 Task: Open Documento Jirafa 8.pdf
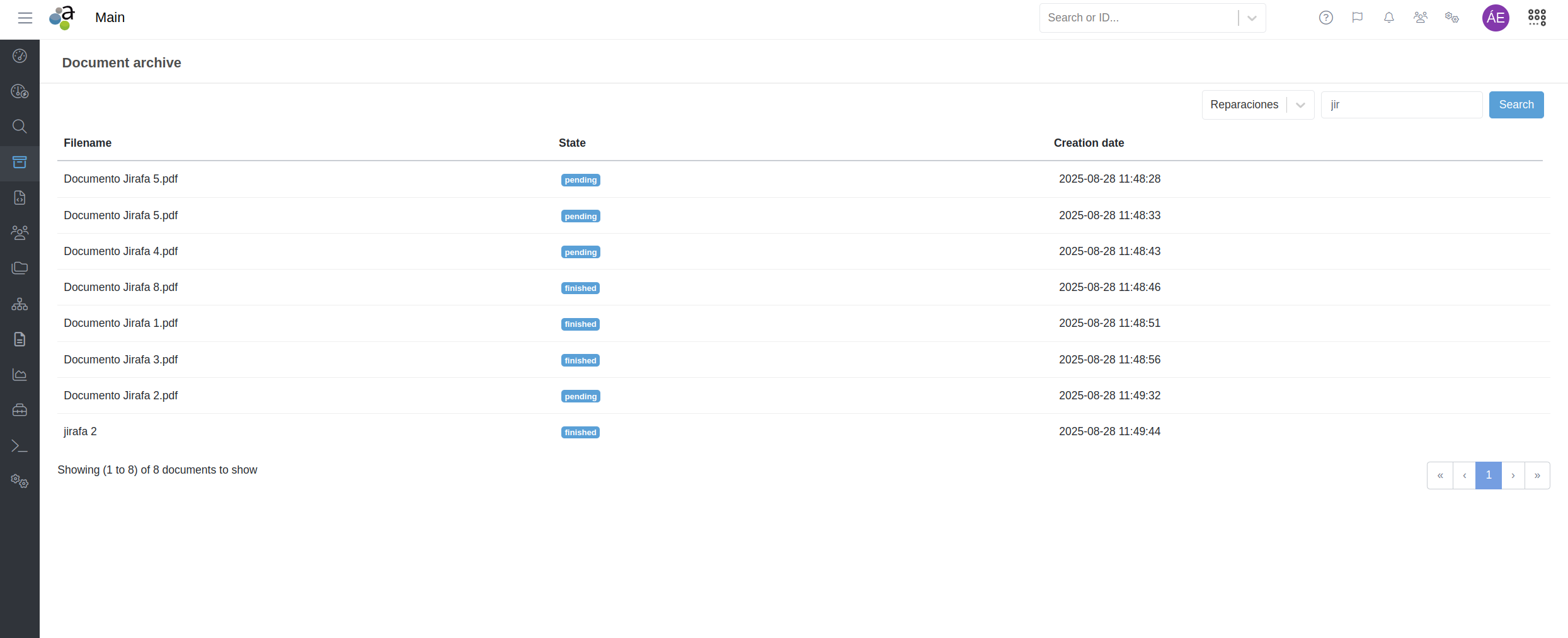point(120,287)
